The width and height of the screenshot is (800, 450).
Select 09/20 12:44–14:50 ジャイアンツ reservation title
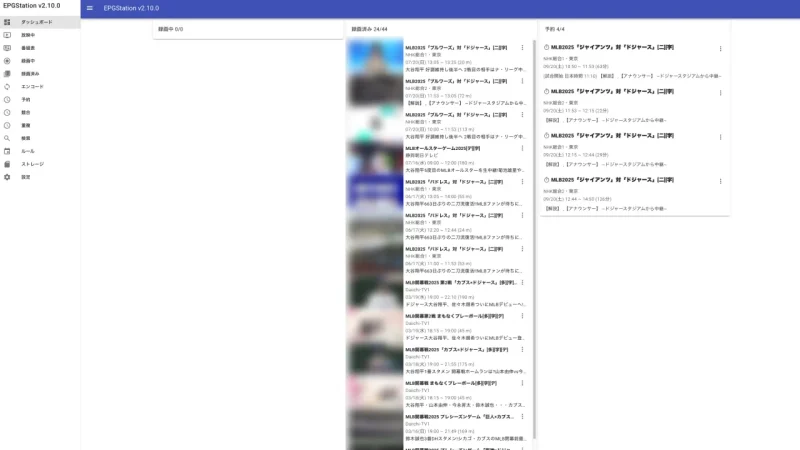(x=612, y=180)
